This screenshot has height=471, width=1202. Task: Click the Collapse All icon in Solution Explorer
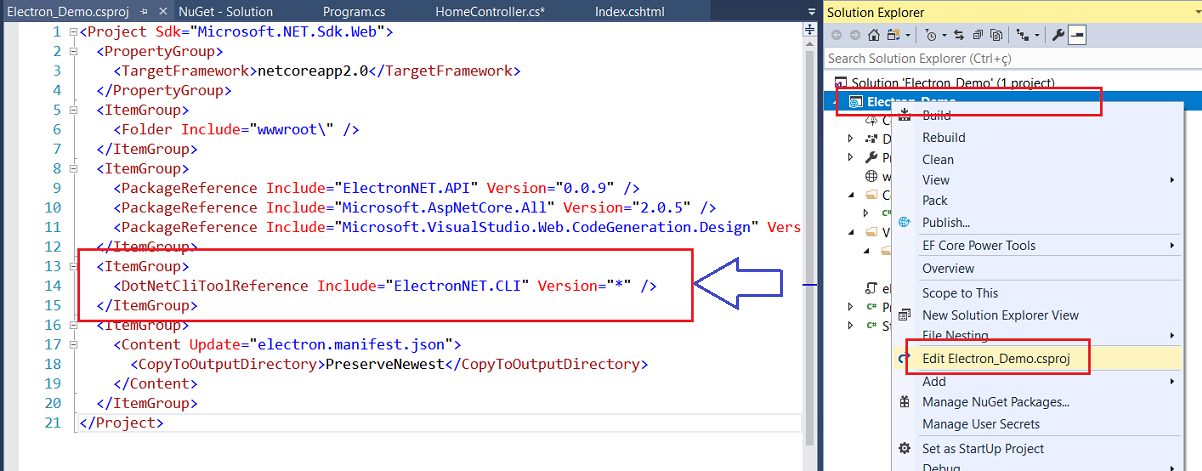[977, 35]
